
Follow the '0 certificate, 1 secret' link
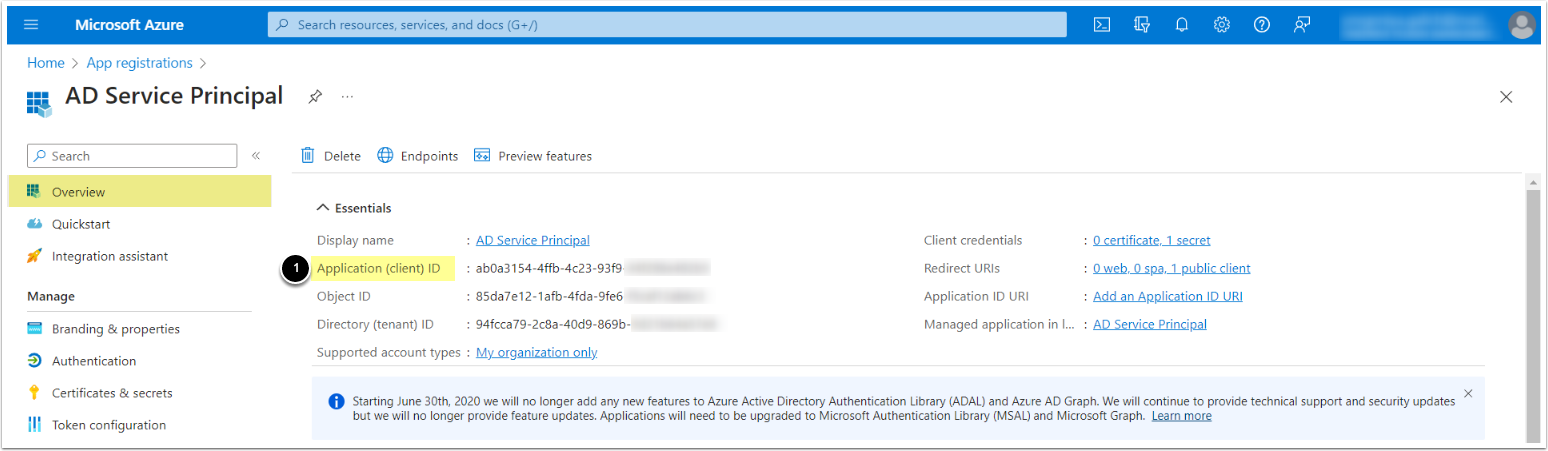1151,240
